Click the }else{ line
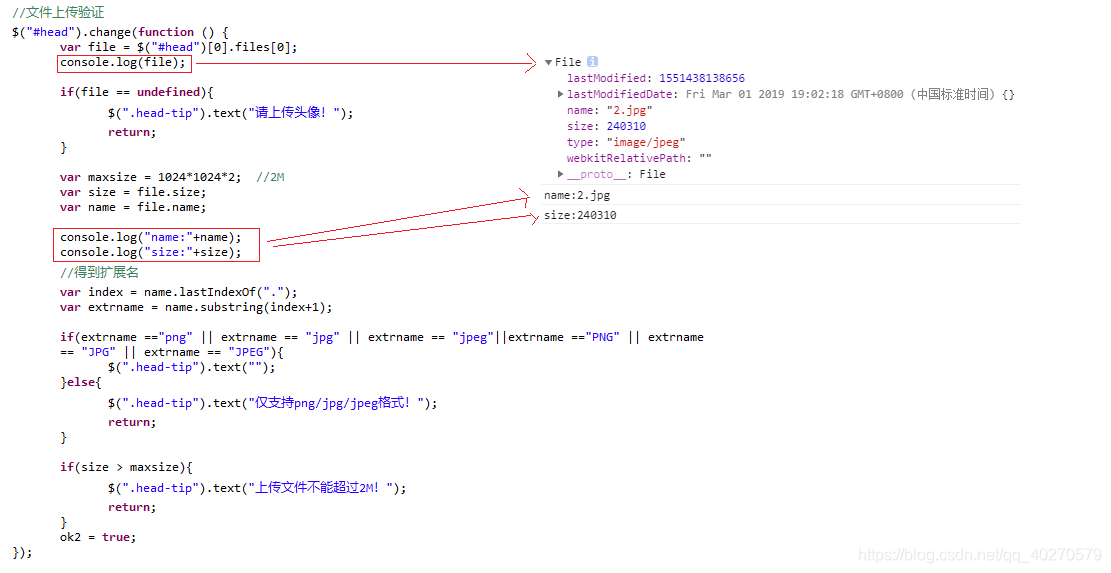This screenshot has height=573, width=1111. coord(81,382)
